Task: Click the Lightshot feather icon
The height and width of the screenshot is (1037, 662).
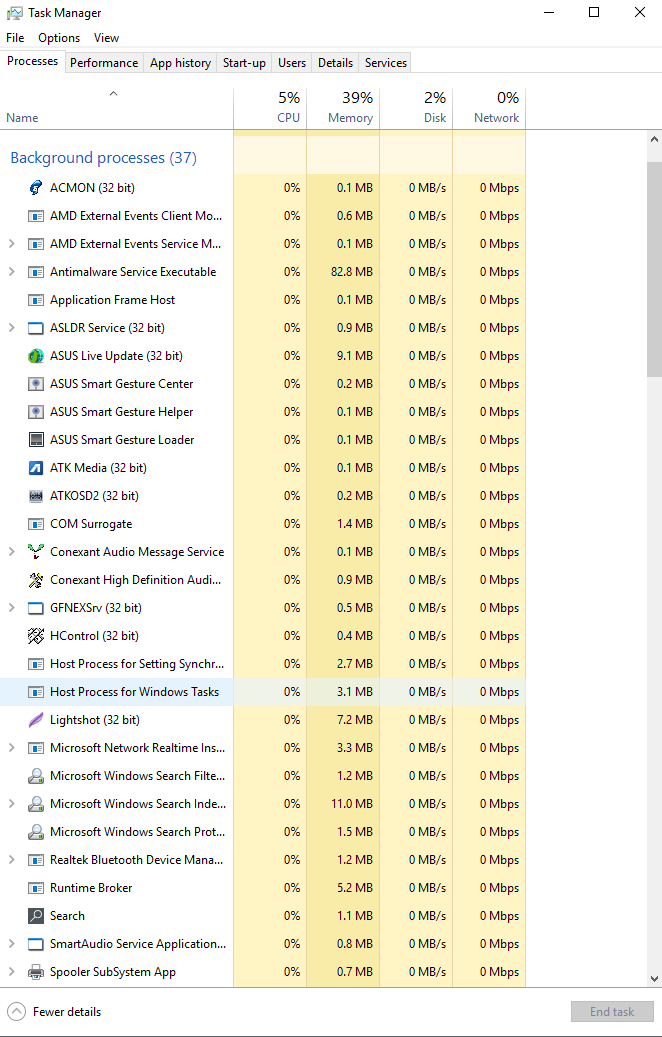Action: click(x=36, y=720)
